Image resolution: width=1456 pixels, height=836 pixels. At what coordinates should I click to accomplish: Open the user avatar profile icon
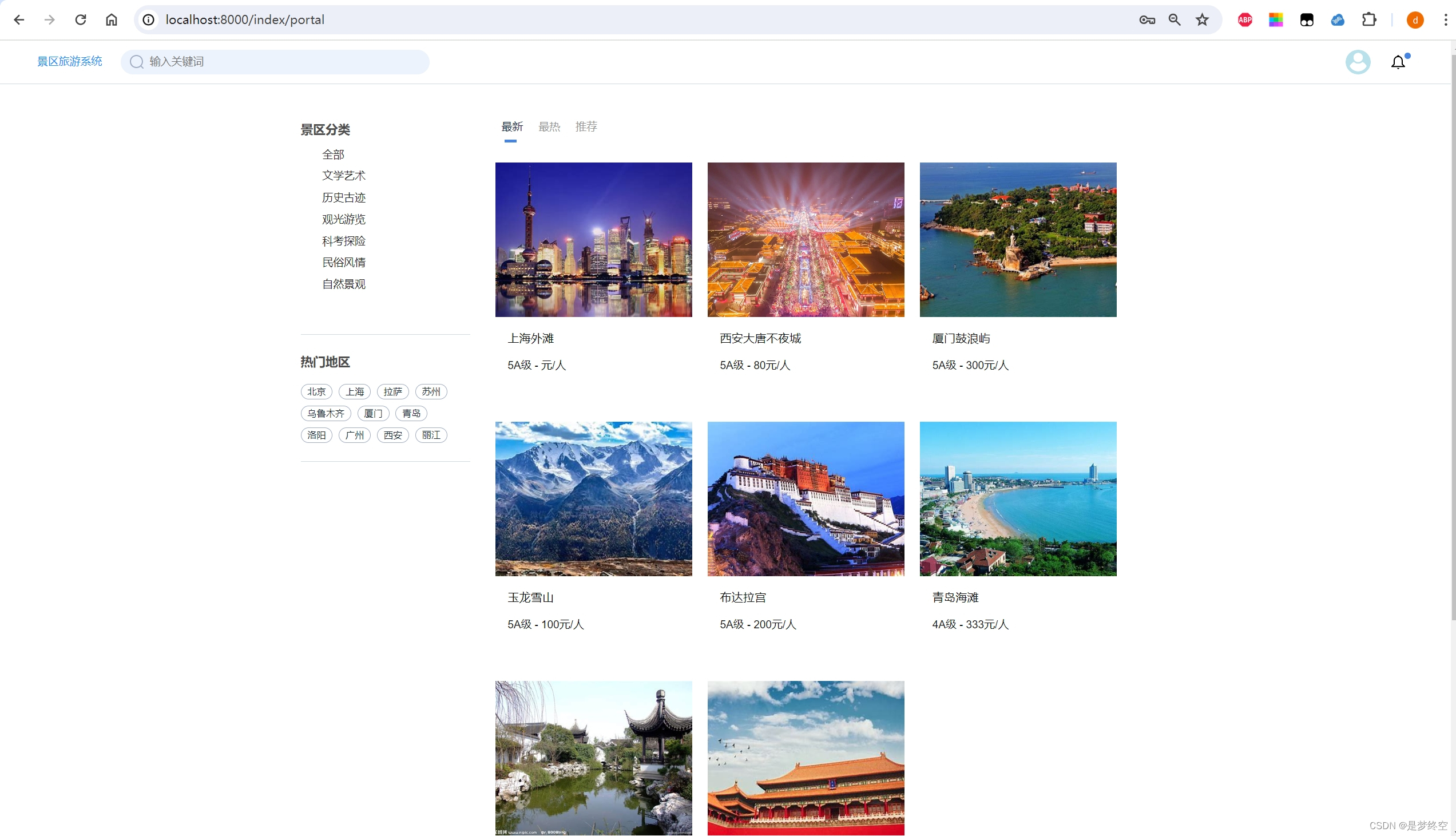pos(1357,62)
